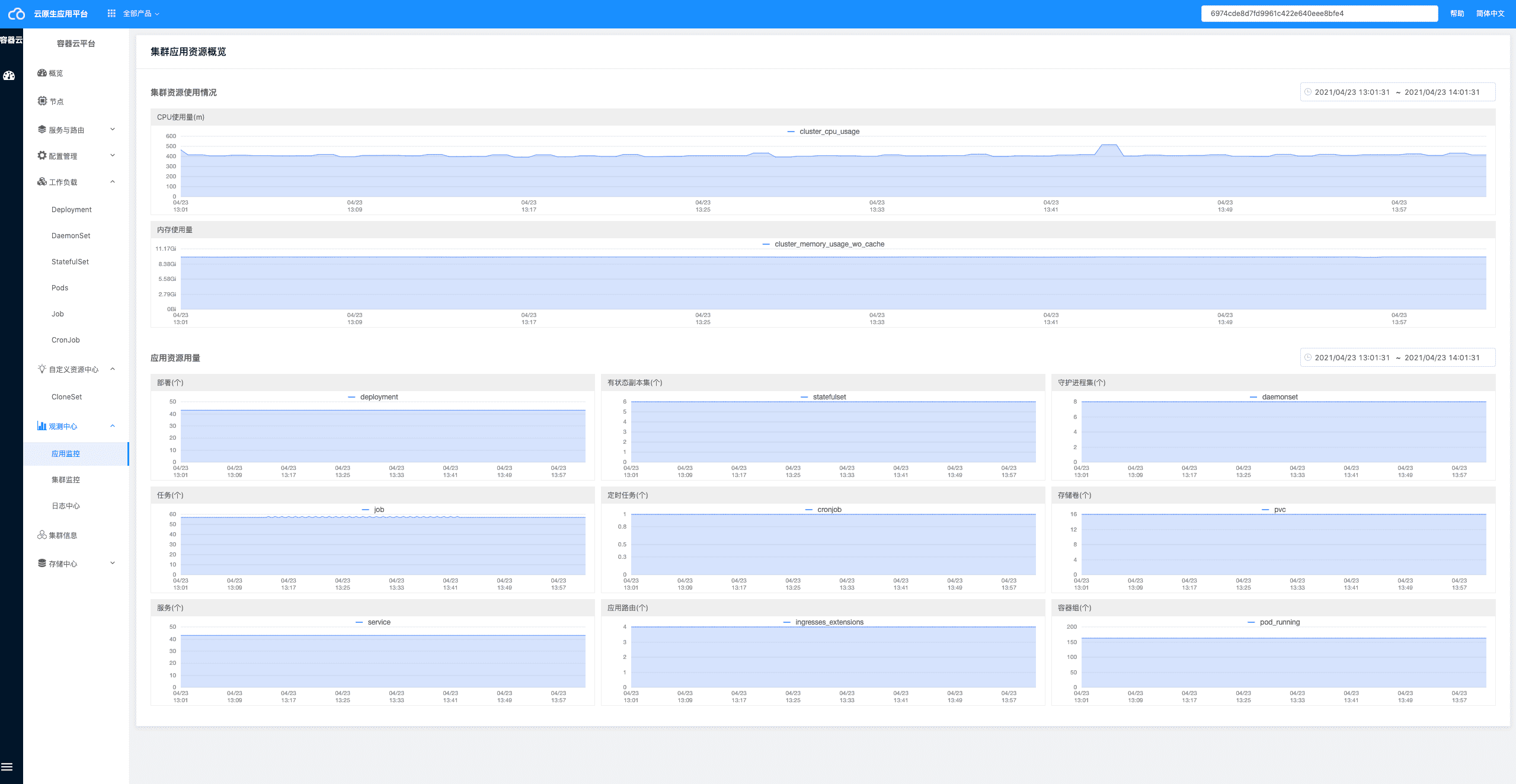The height and width of the screenshot is (784, 1516).
Task: Toggle the cluster_memory_usage_wo_cache legend series
Action: coord(823,244)
